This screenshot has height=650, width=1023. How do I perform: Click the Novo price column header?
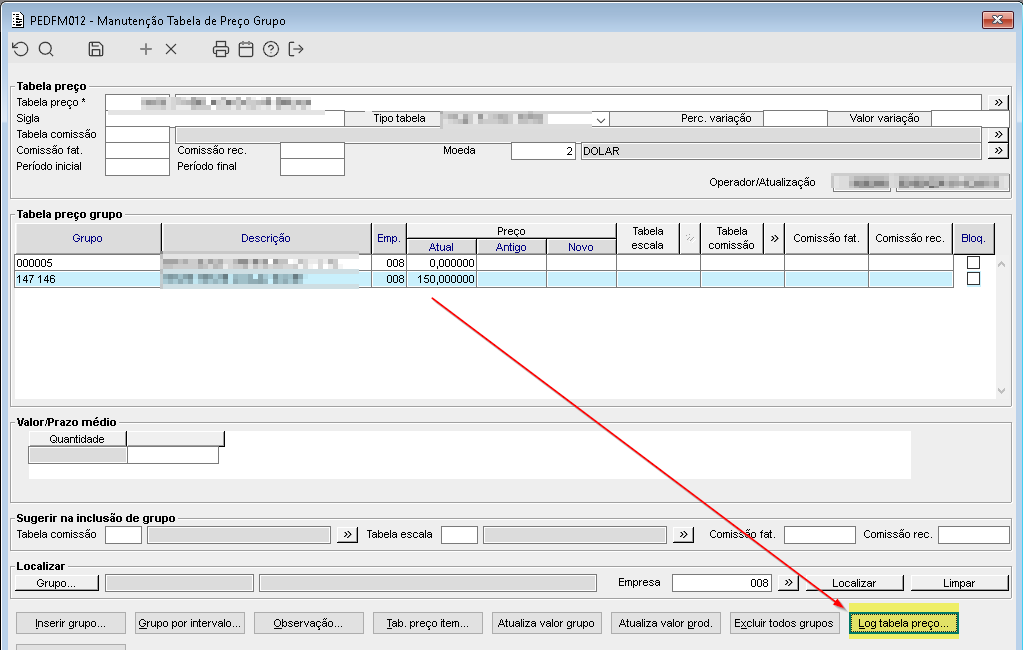581,247
